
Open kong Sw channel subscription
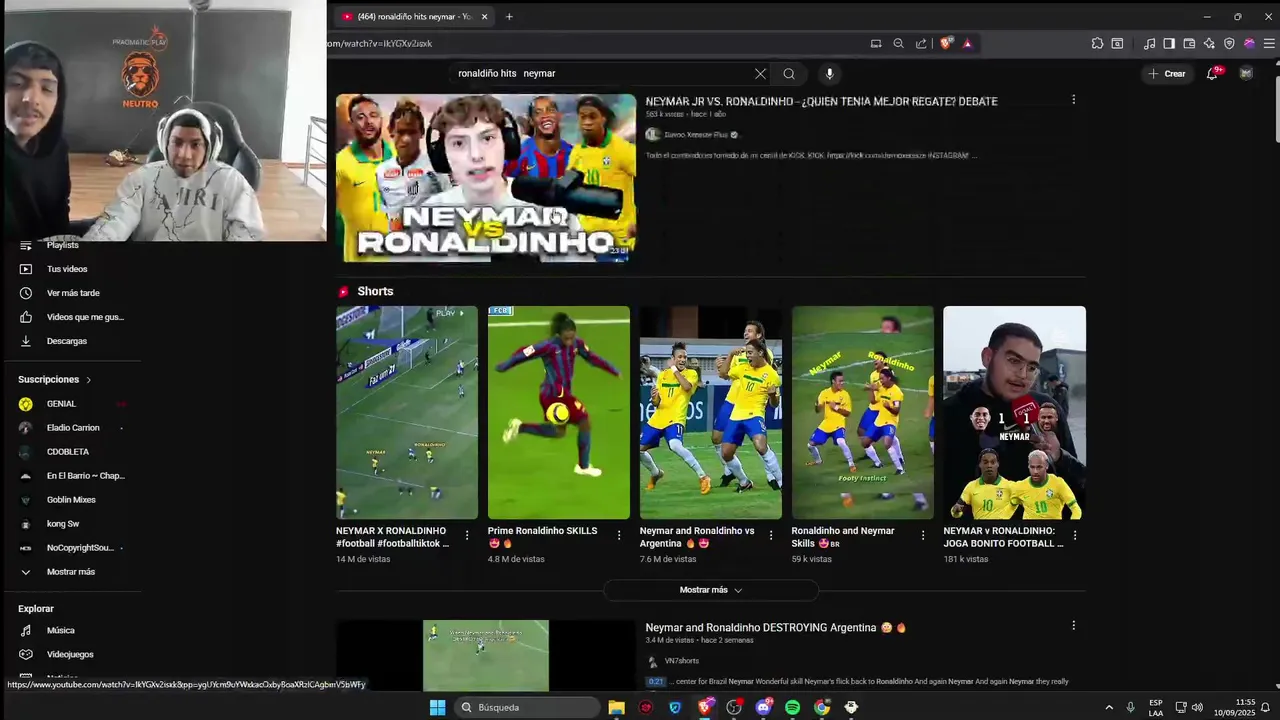tap(62, 524)
